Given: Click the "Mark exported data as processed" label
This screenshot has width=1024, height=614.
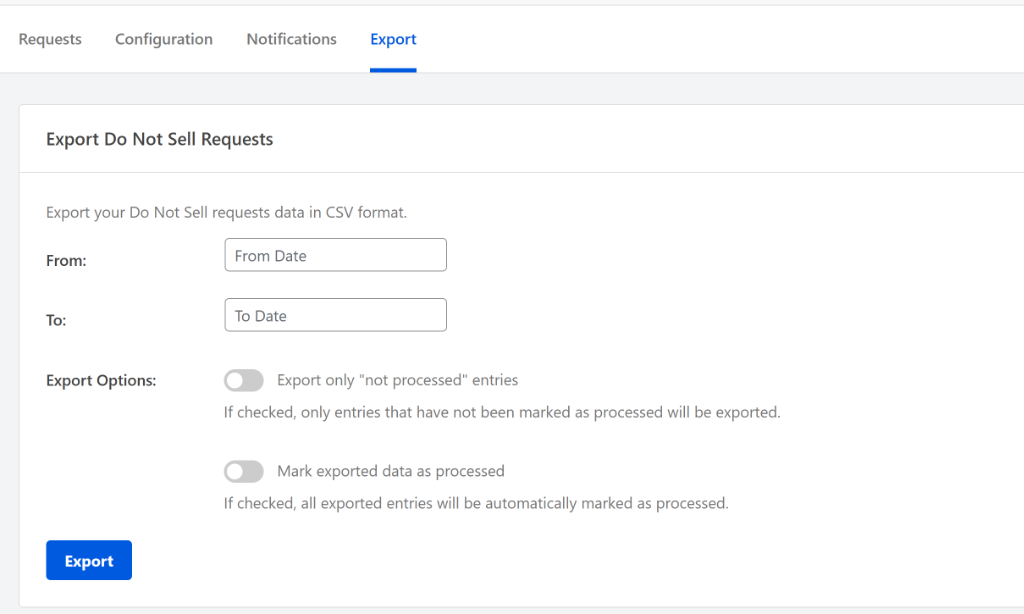Looking at the screenshot, I should pyautogui.click(x=390, y=471).
